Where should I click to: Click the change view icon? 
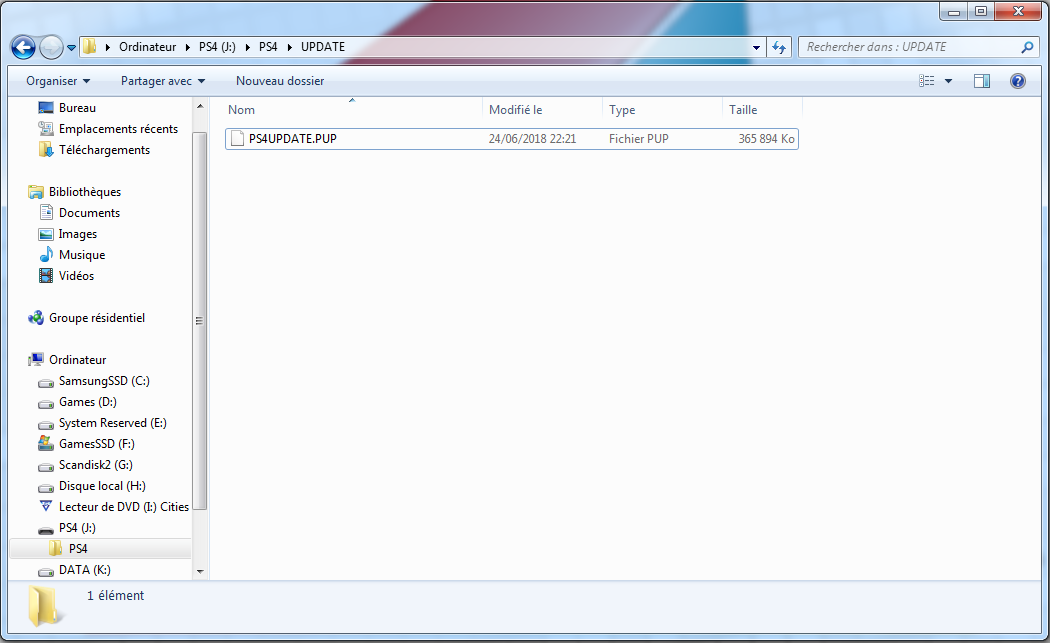tap(927, 81)
